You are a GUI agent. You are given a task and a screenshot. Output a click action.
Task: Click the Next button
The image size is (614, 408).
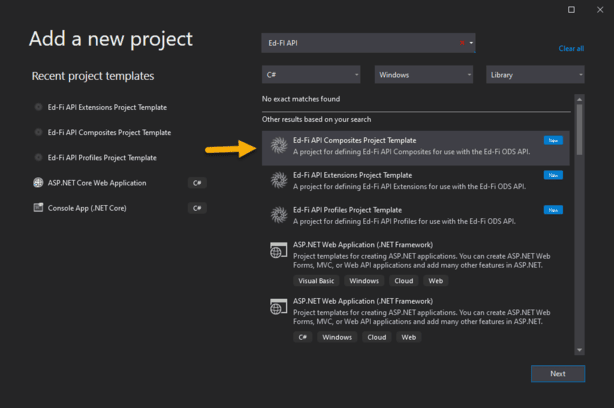[558, 374]
